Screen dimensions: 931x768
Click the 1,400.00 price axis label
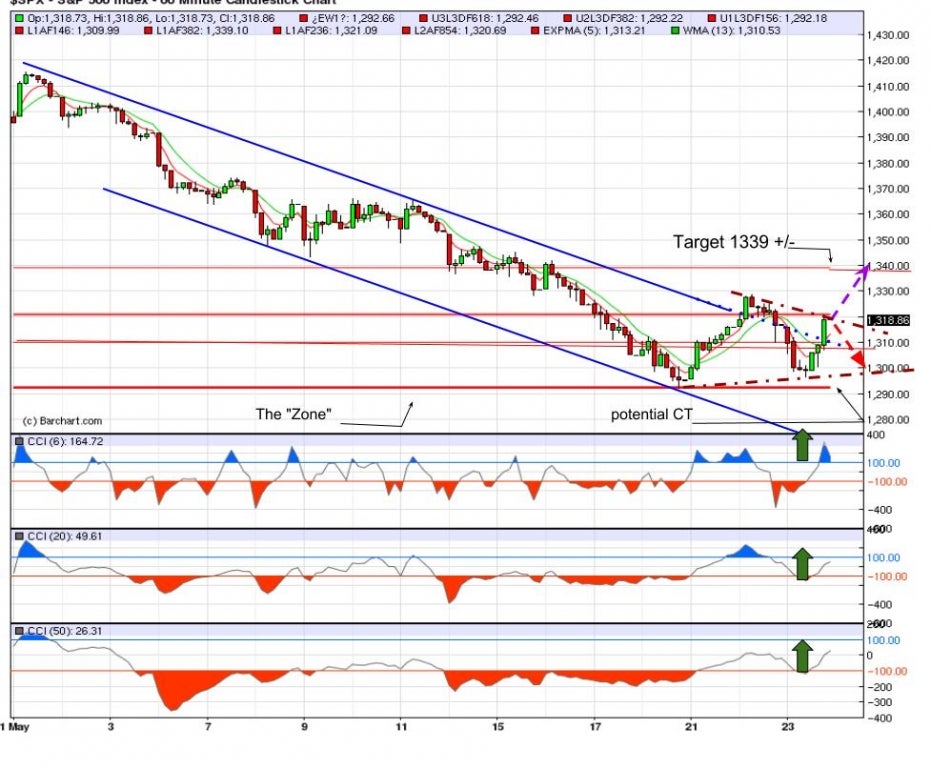coord(888,112)
